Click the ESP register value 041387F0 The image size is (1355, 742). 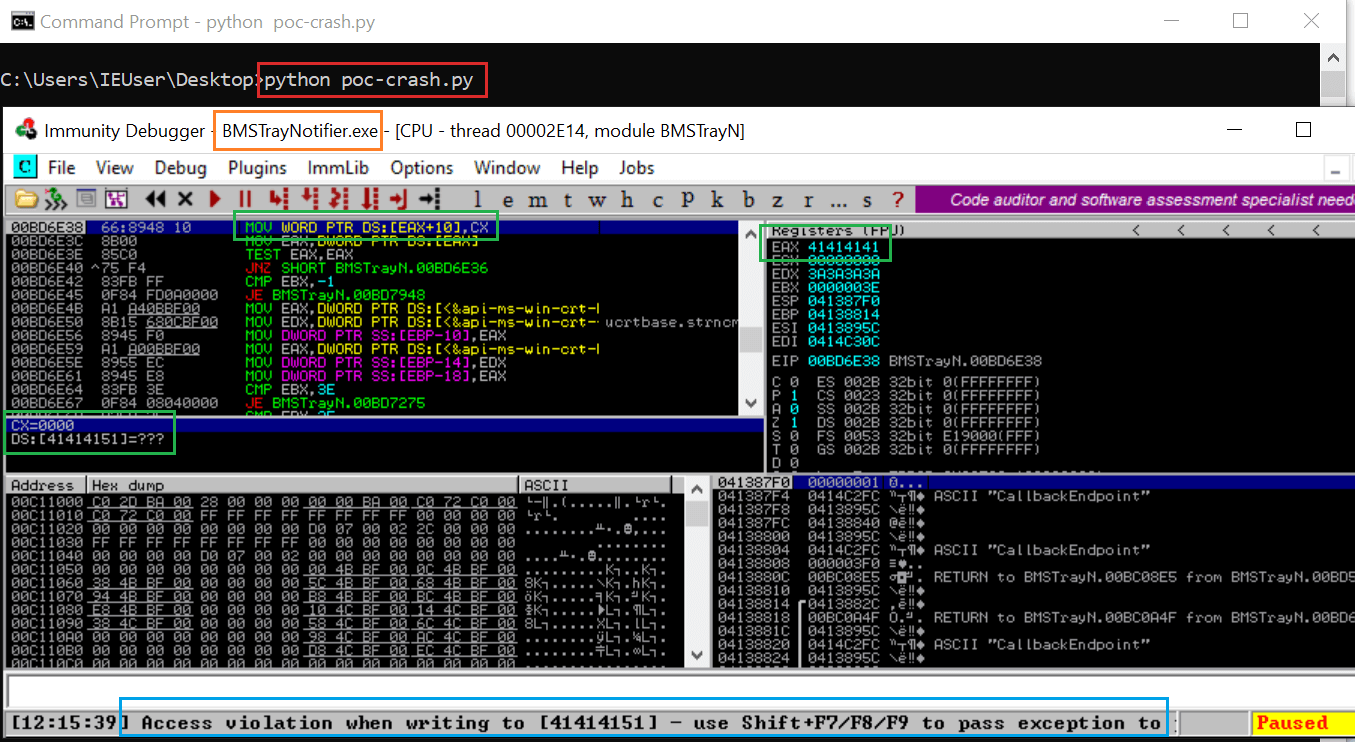click(x=843, y=301)
